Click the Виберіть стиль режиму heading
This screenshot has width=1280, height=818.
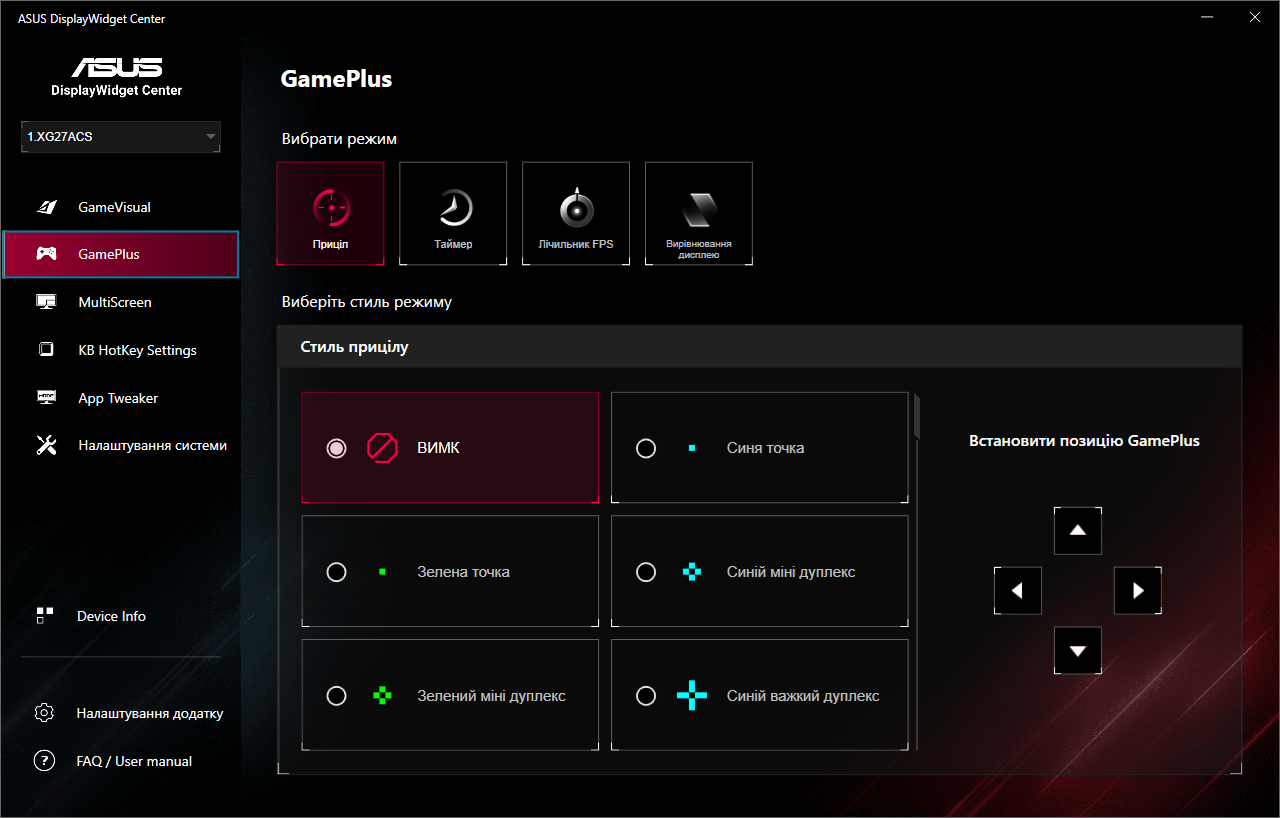click(x=367, y=302)
